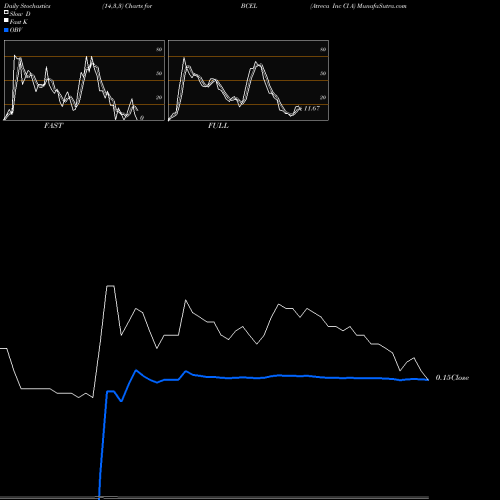This screenshot has width=500, height=500.
Task: Click the 50 axis label in FULL chart
Action: 323,73
